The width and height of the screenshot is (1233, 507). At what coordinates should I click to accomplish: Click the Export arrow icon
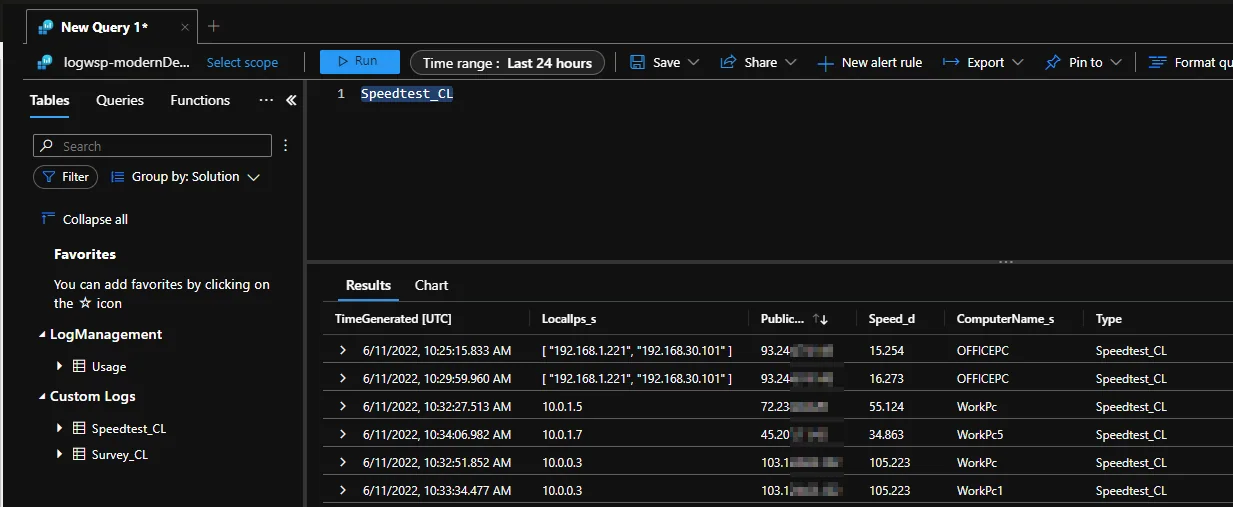click(x=951, y=62)
